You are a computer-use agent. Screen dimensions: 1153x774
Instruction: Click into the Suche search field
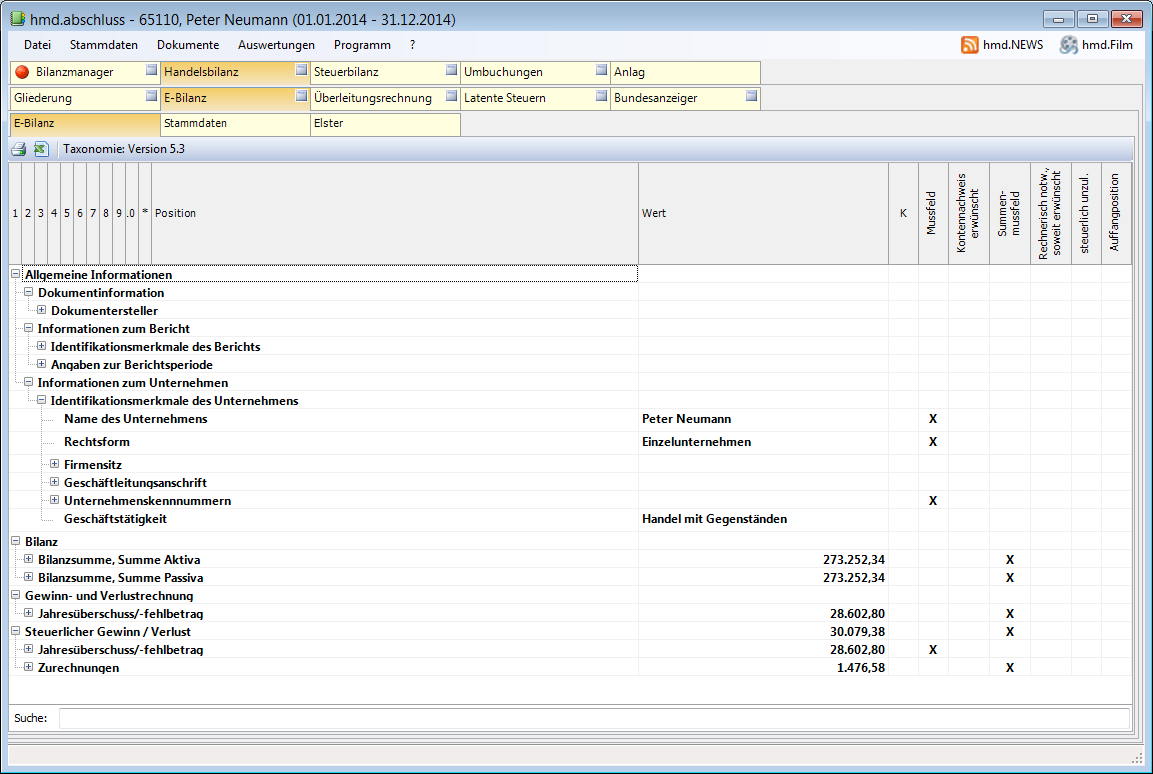tap(594, 718)
